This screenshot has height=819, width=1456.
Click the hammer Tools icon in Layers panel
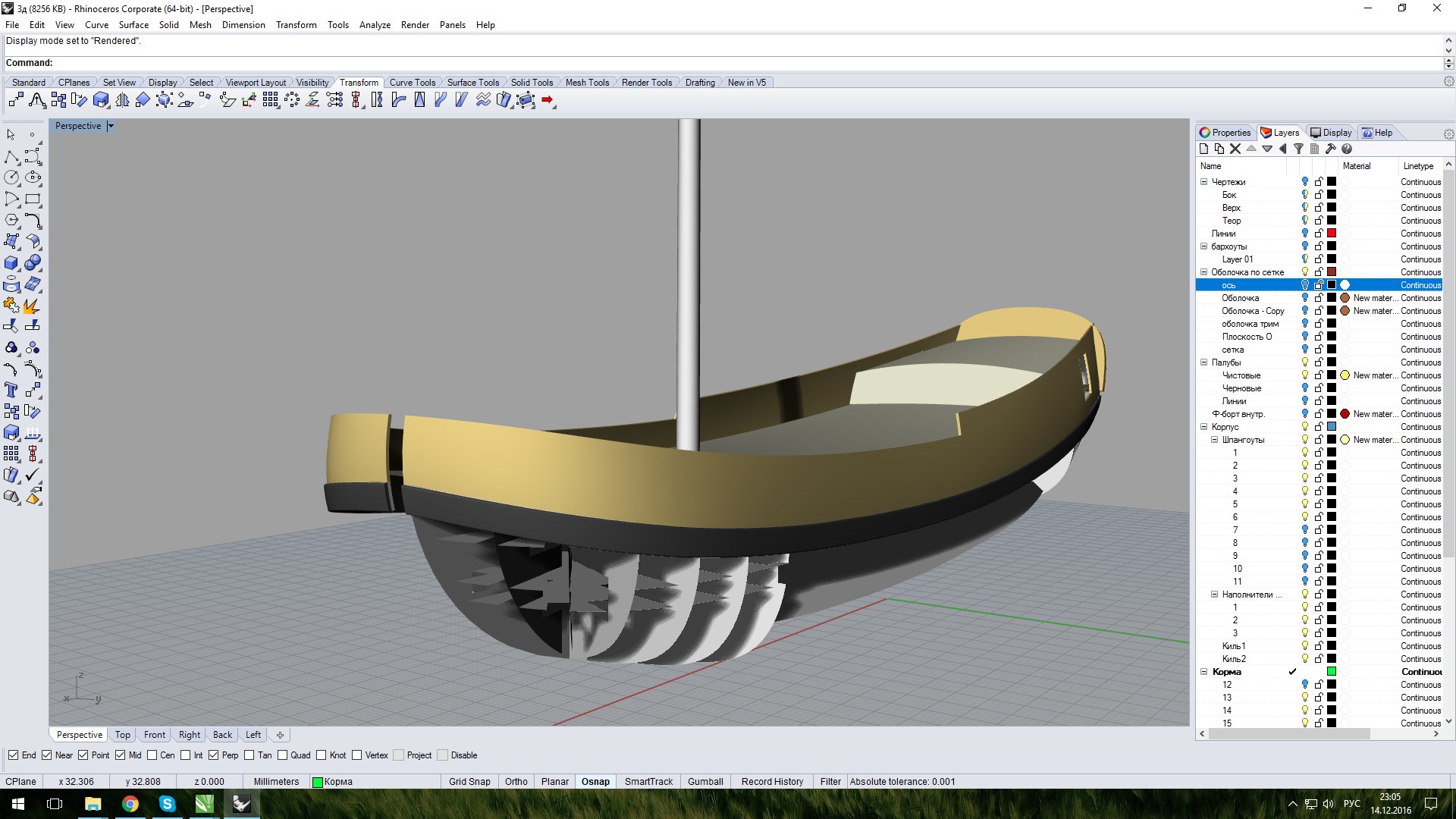tap(1330, 149)
